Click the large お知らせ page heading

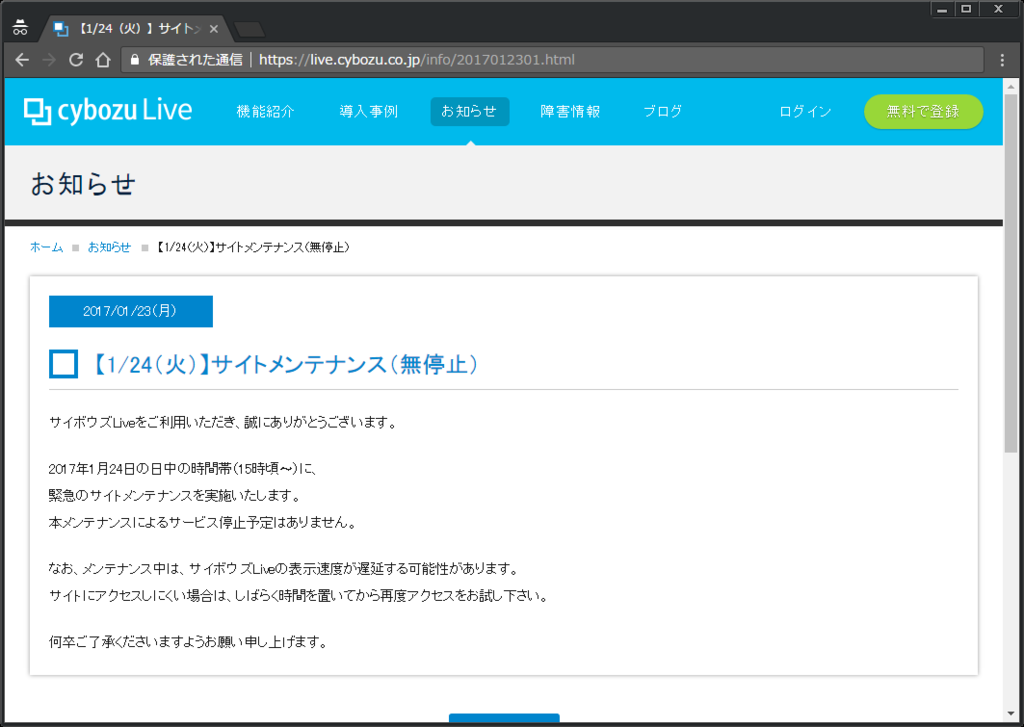click(83, 184)
